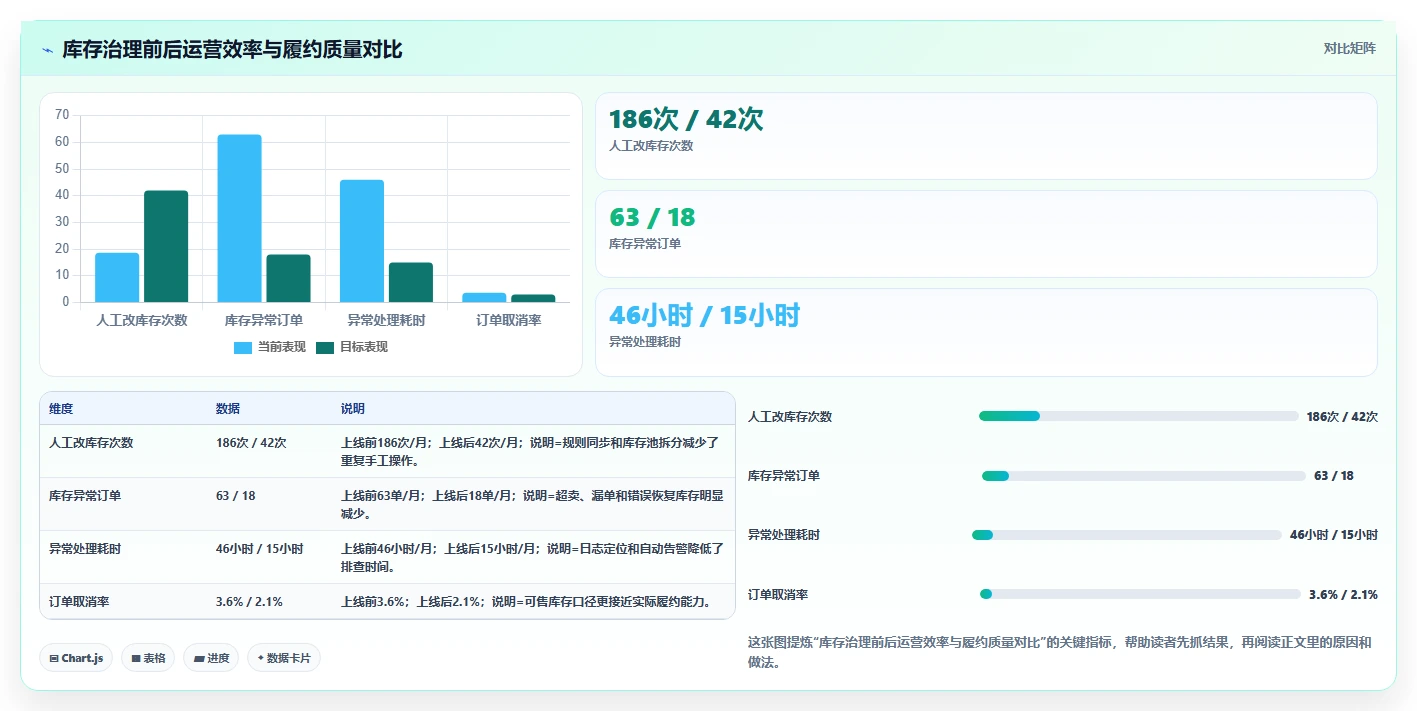Click the 数据 table column header
Screen dimensions: 1417x711
pos(228,409)
